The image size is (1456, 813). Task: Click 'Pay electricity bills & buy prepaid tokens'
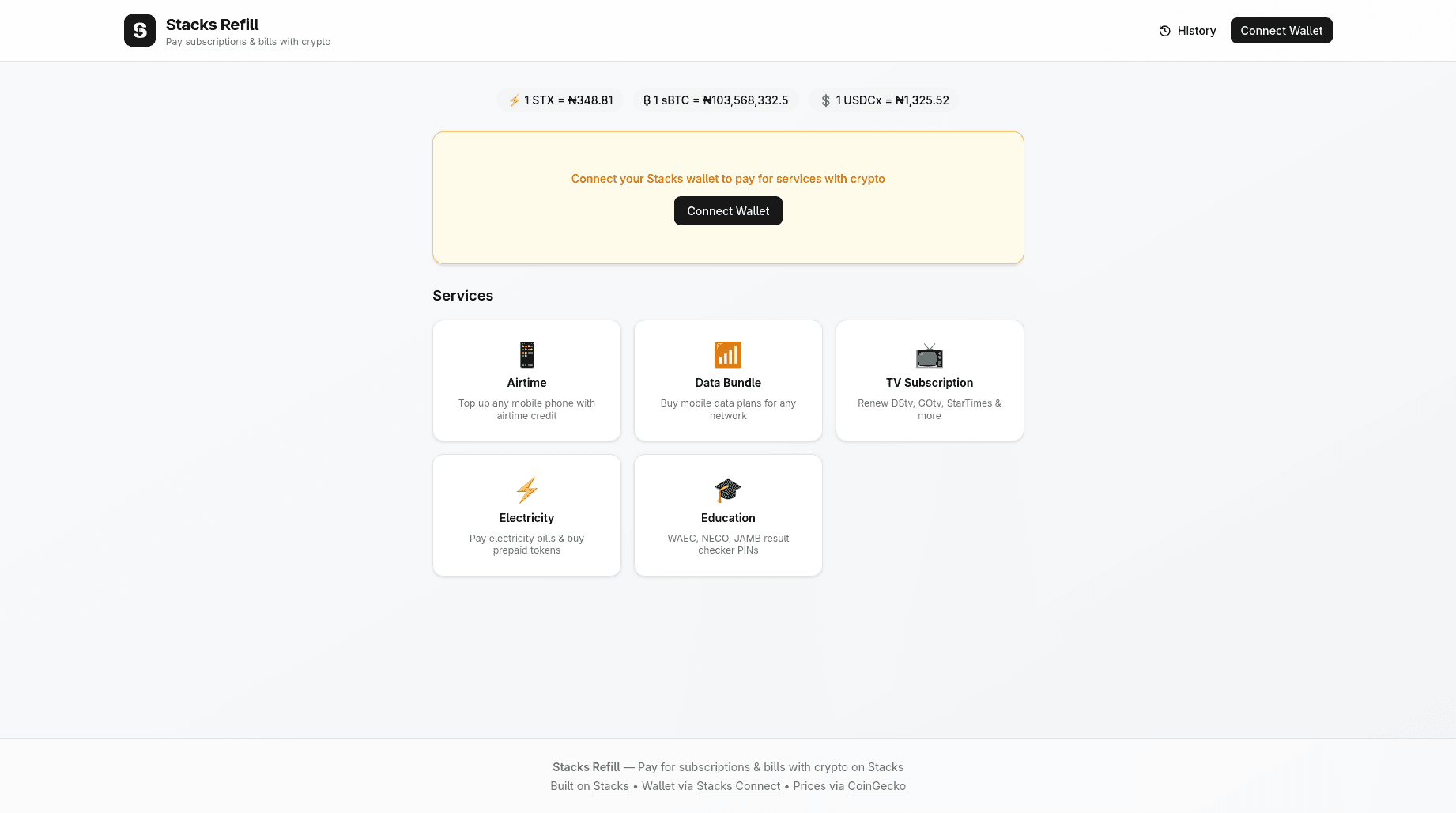526,544
